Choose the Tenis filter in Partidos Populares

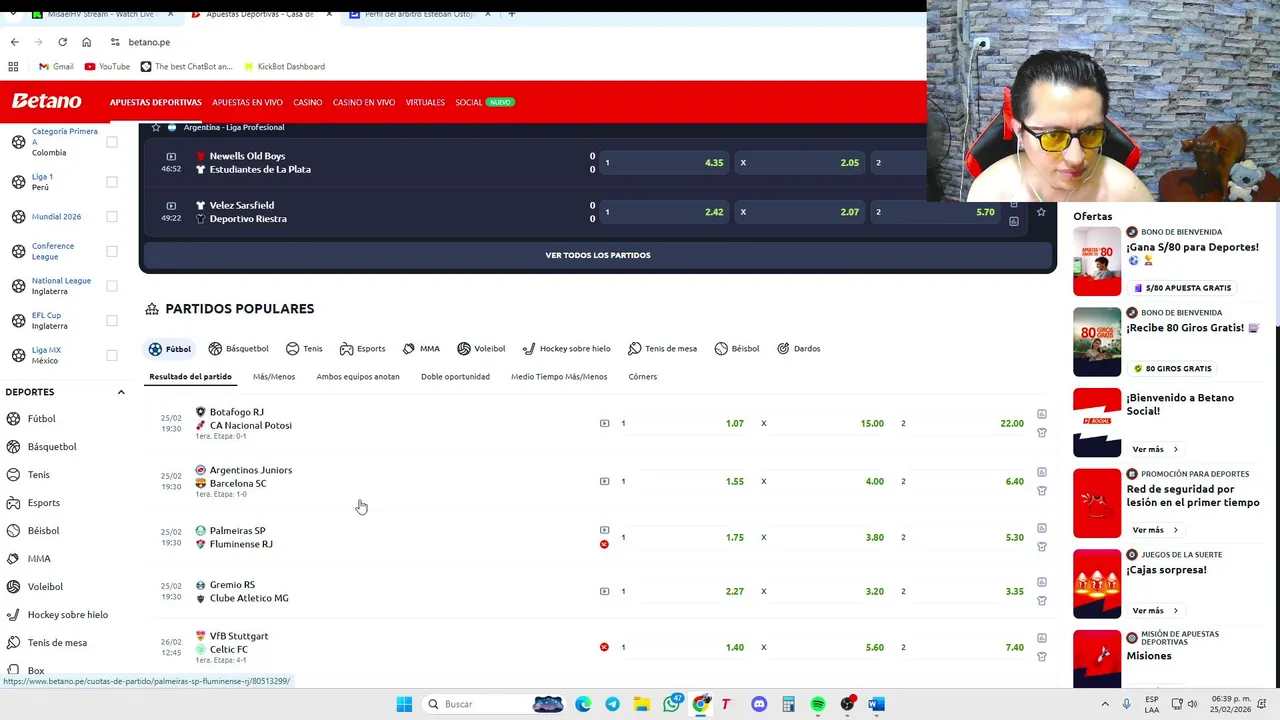pos(304,349)
